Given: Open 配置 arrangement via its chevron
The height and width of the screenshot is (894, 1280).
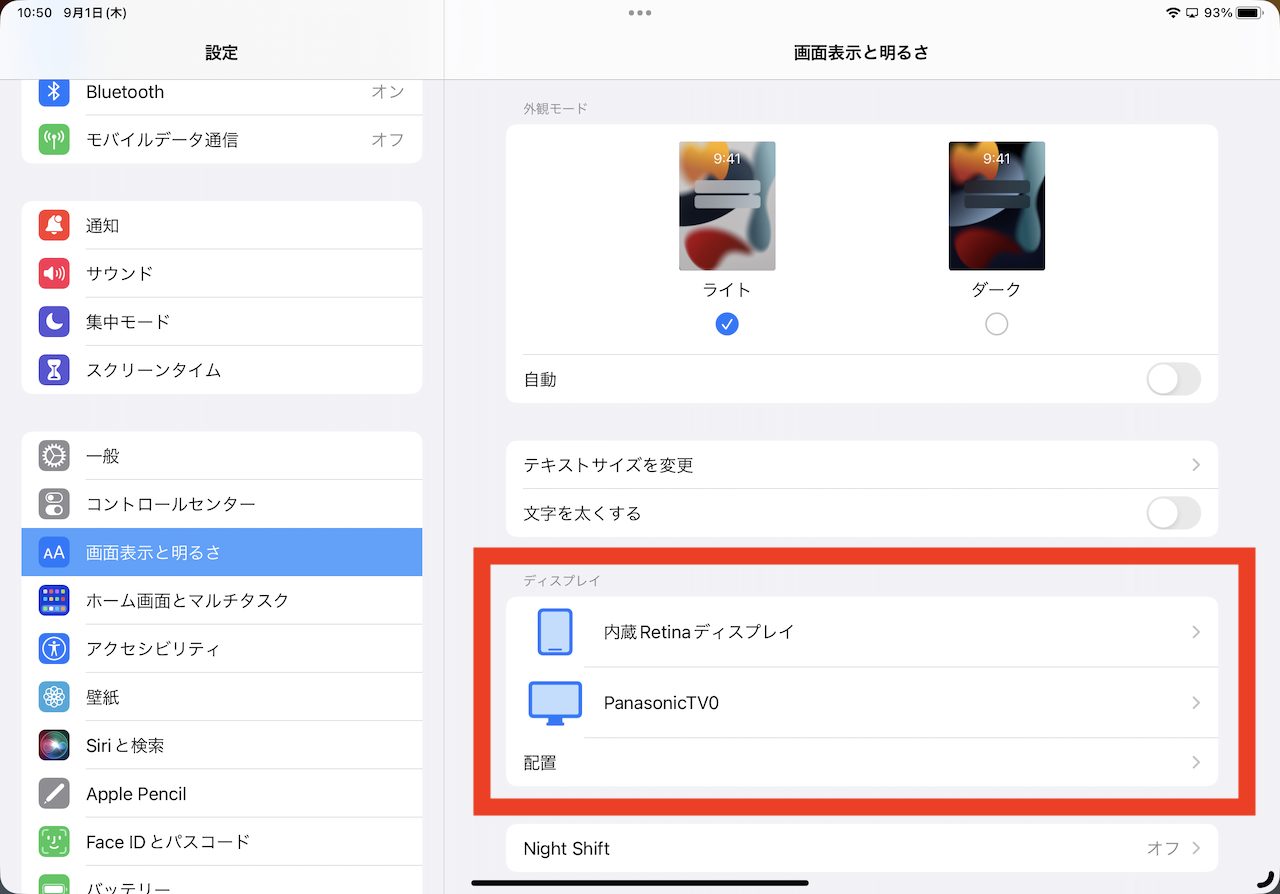Looking at the screenshot, I should [1196, 762].
